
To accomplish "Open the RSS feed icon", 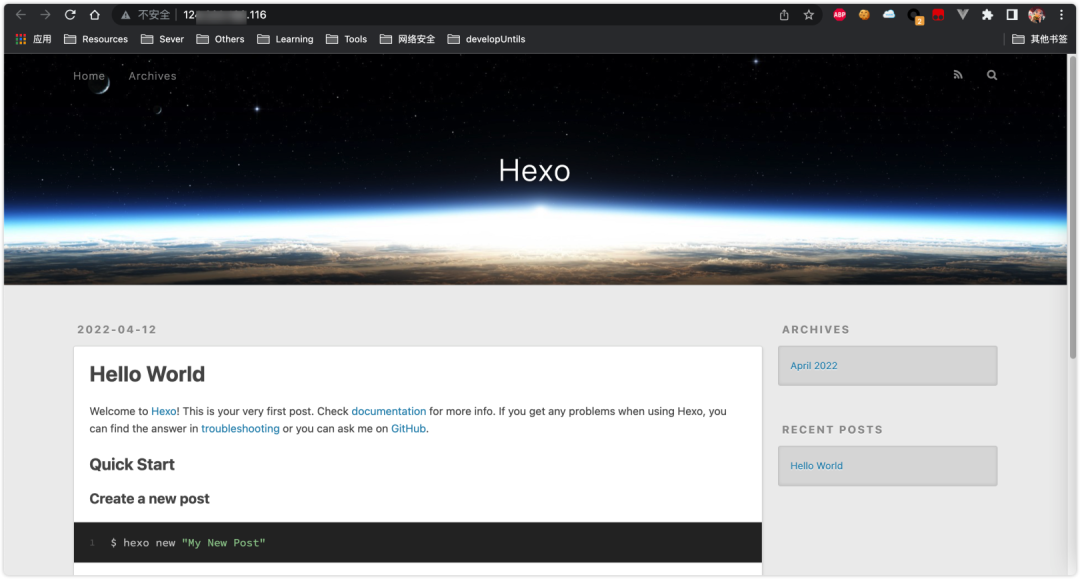I will (x=957, y=75).
